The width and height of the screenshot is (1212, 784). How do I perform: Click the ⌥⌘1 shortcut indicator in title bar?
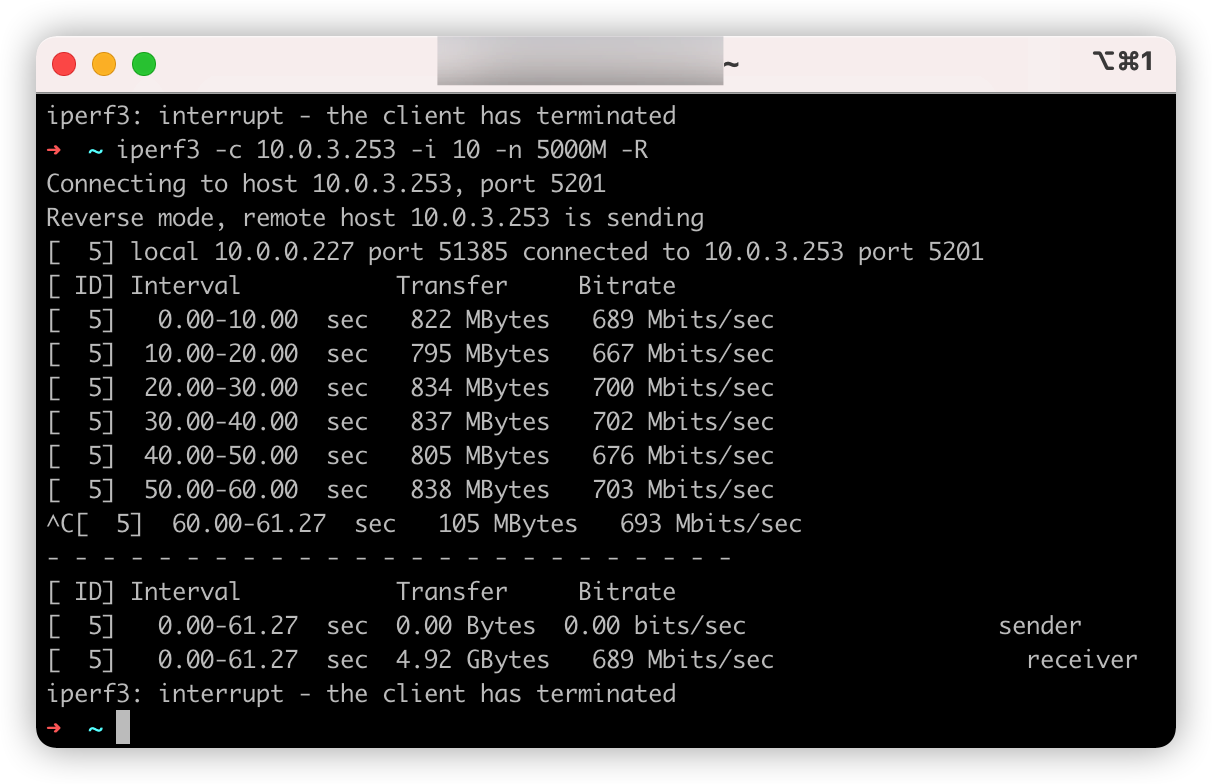[1123, 62]
